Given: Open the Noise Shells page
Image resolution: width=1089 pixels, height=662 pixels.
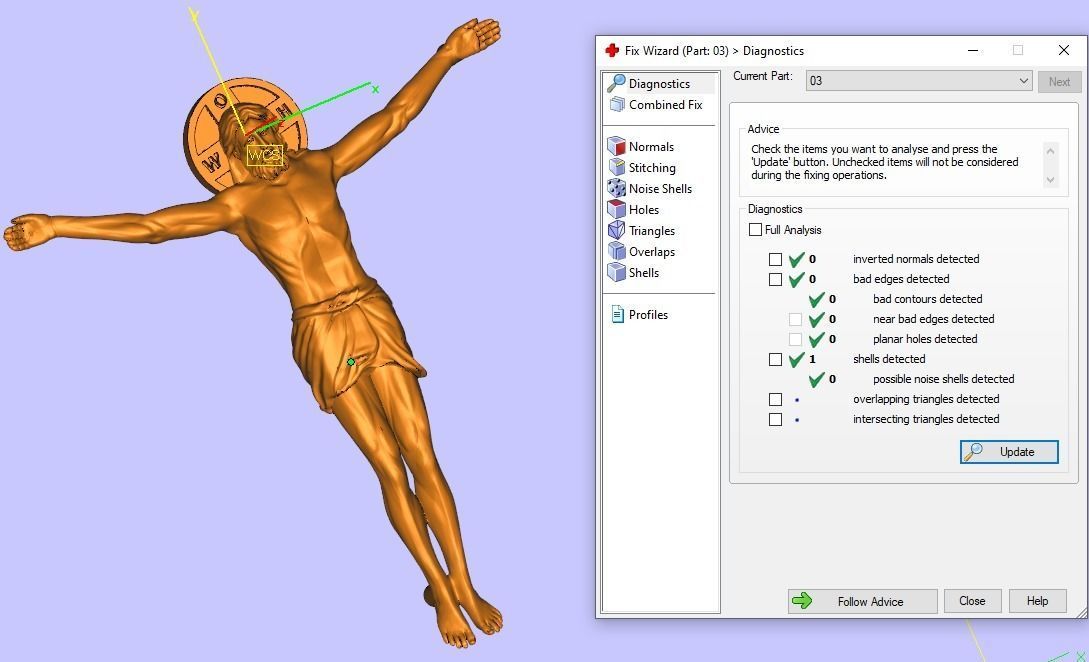Looking at the screenshot, I should [x=660, y=188].
